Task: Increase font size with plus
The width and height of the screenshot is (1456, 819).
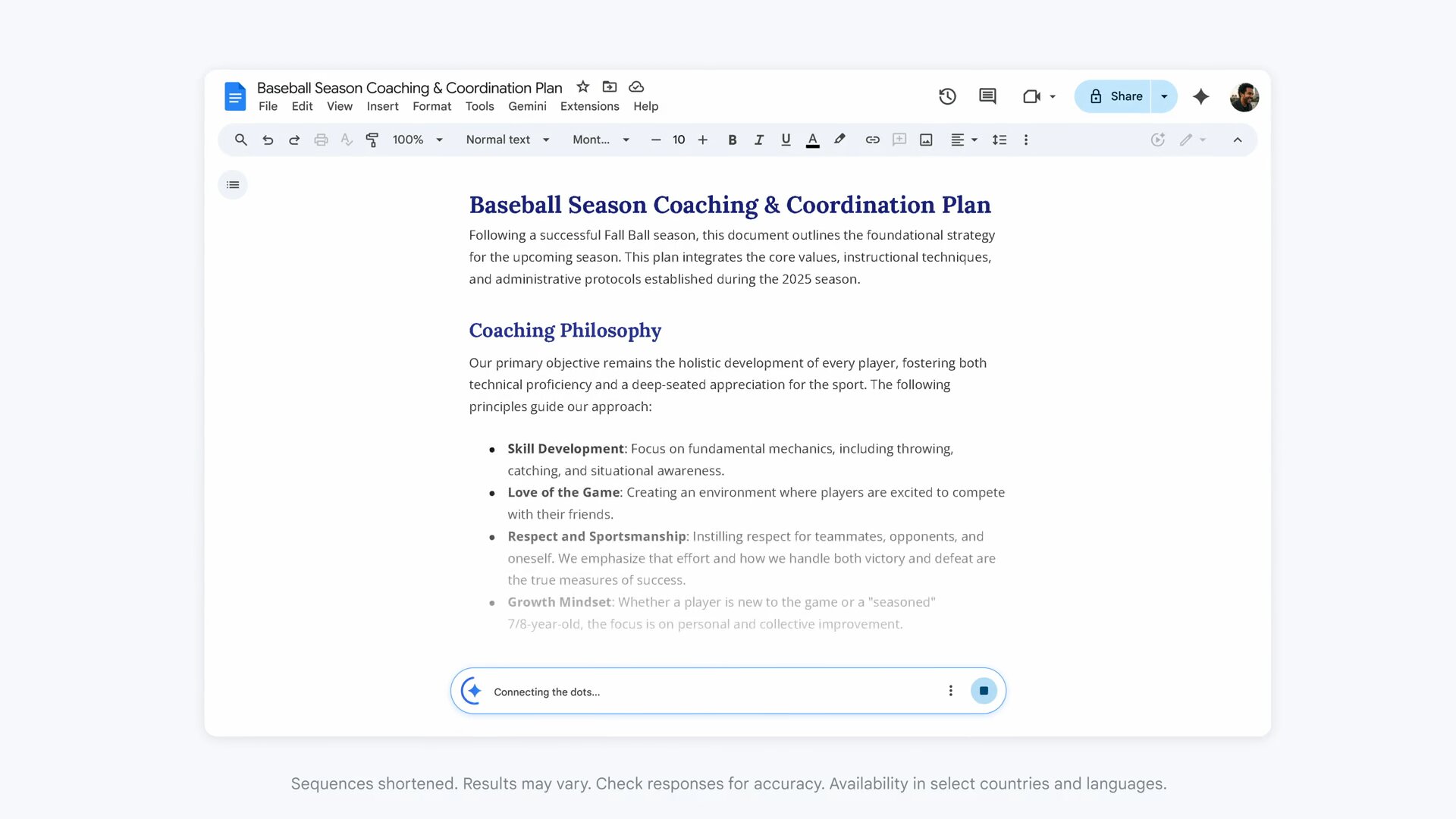Action: coord(703,140)
